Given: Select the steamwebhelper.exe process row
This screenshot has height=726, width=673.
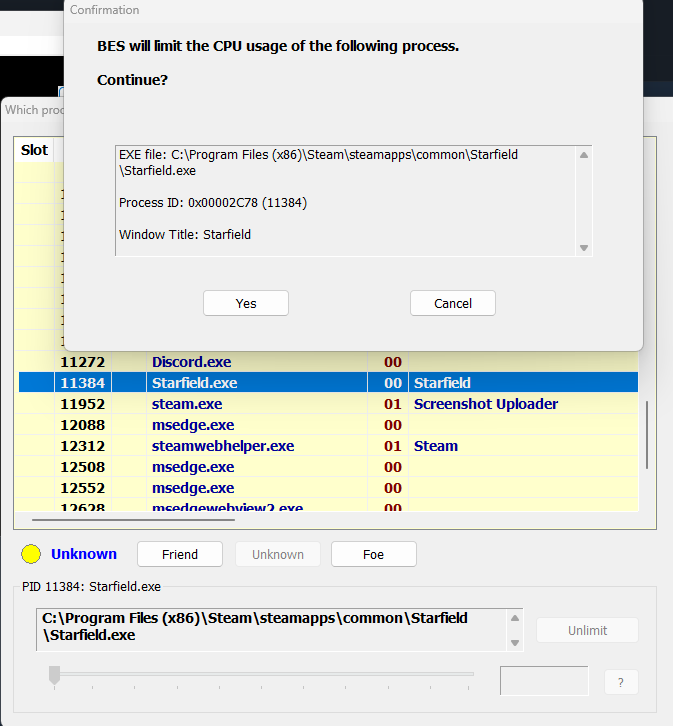Looking at the screenshot, I should tap(328, 446).
